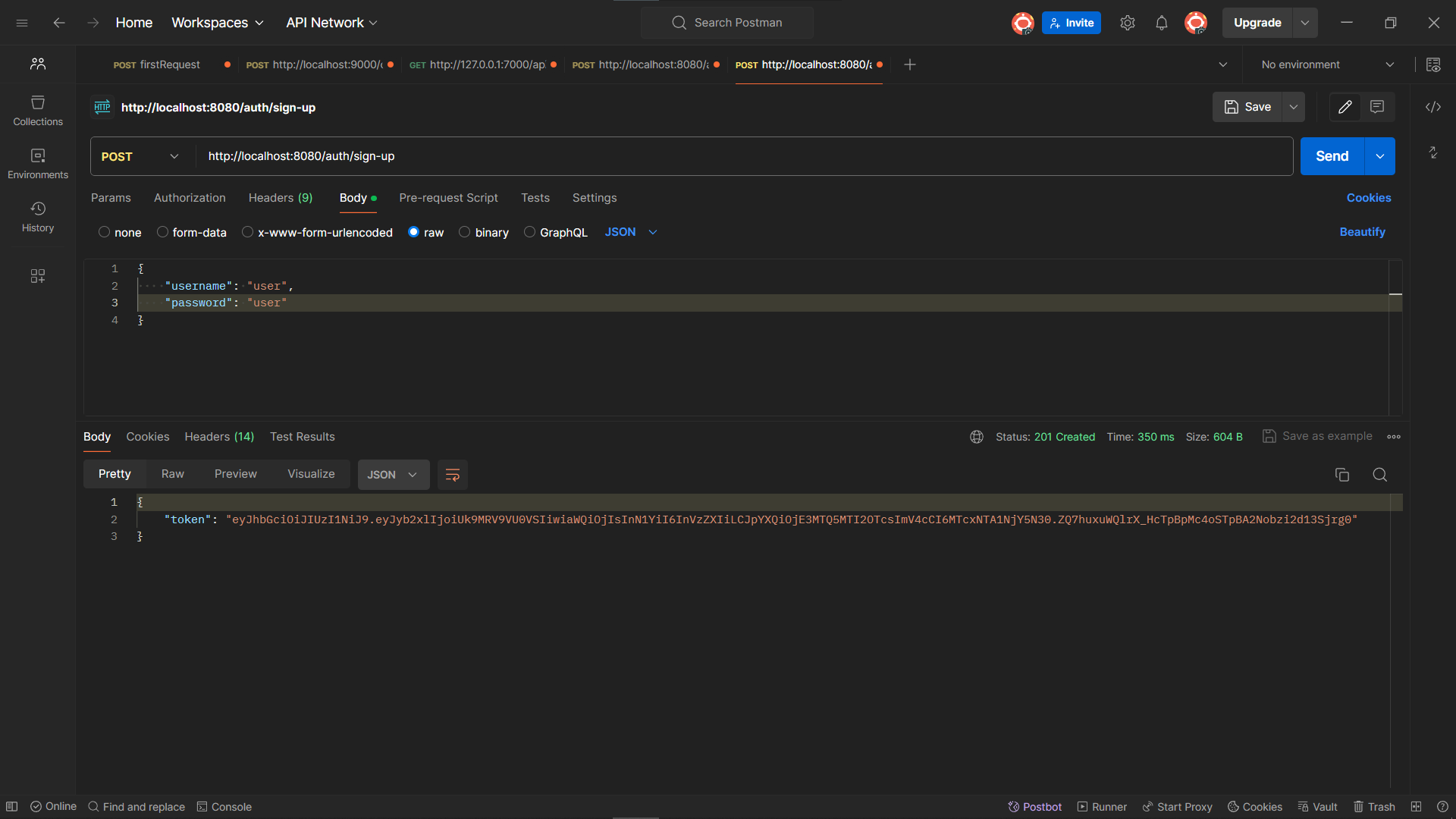The width and height of the screenshot is (1456, 819).
Task: Focus the request URL field
Action: (x=745, y=156)
